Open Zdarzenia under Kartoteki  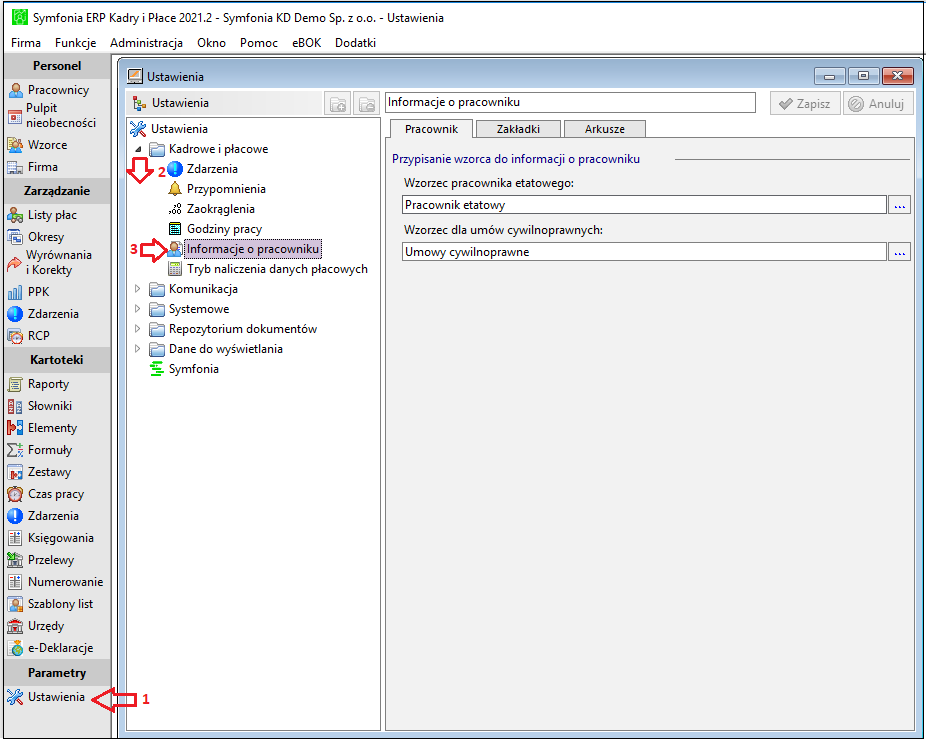click(x=43, y=515)
